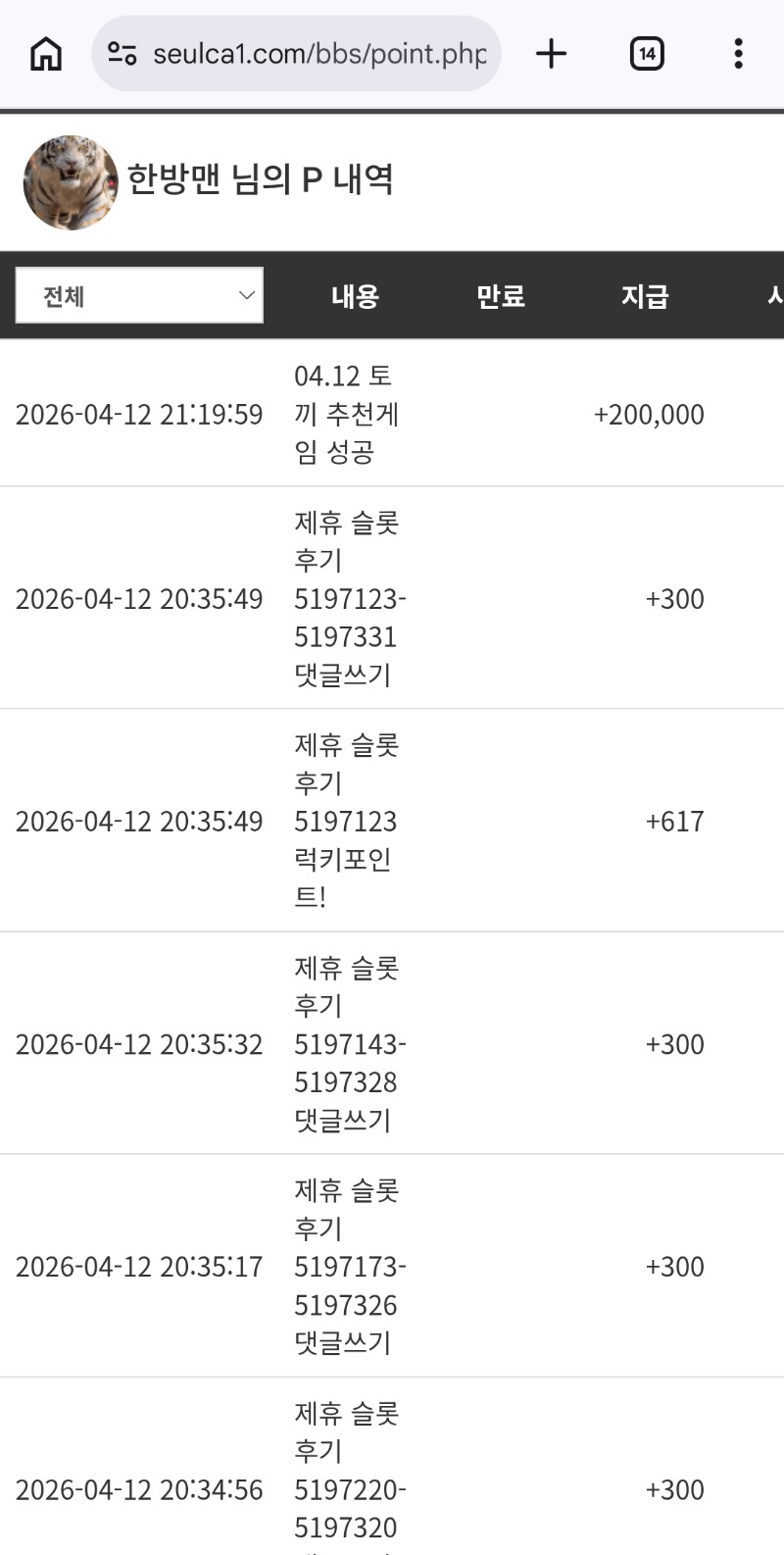784x1555 pixels.
Task: Open site info icon in address bar
Action: click(122, 54)
